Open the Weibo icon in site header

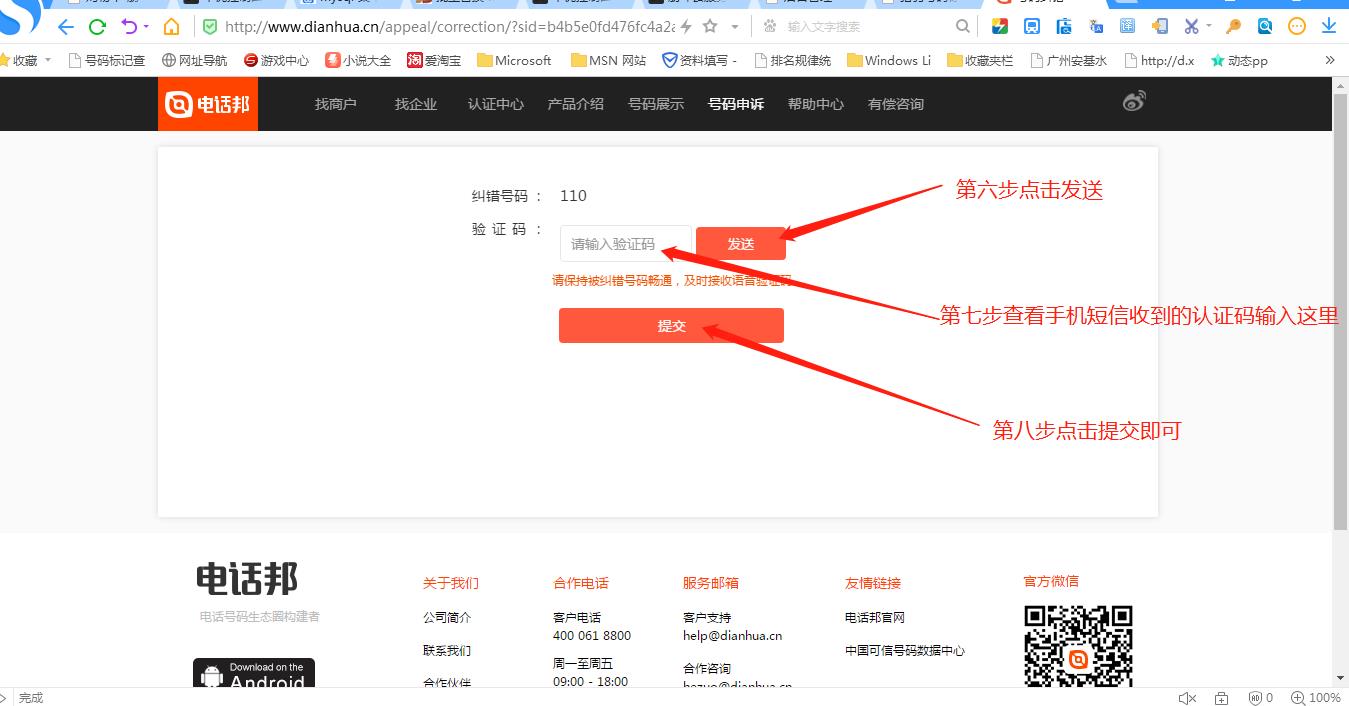pyautogui.click(x=1133, y=101)
